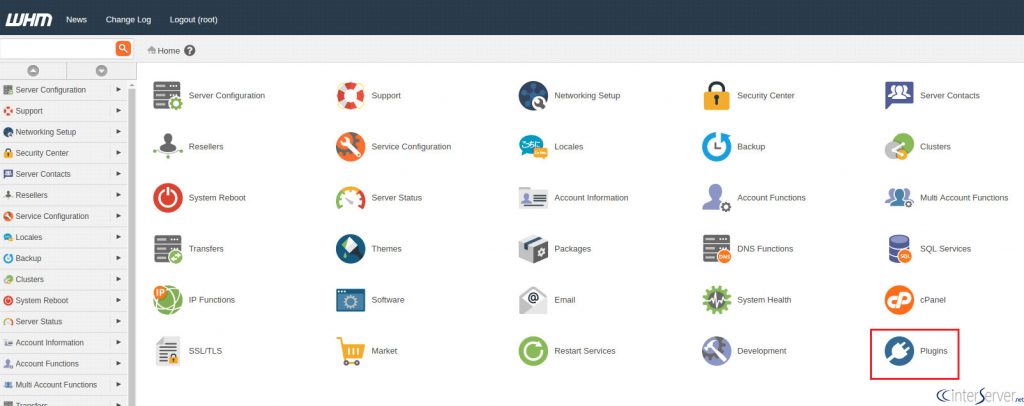This screenshot has height=406, width=1024.
Task: Click Logout (root) in top bar
Action: (193, 20)
